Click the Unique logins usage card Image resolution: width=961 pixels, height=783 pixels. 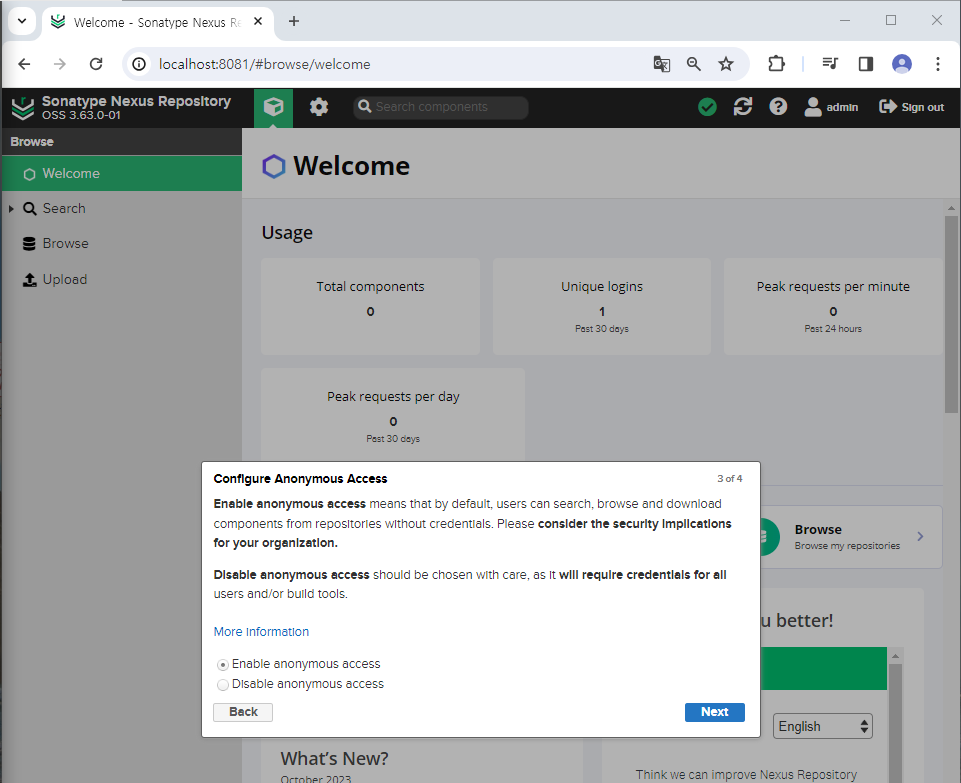tap(602, 306)
